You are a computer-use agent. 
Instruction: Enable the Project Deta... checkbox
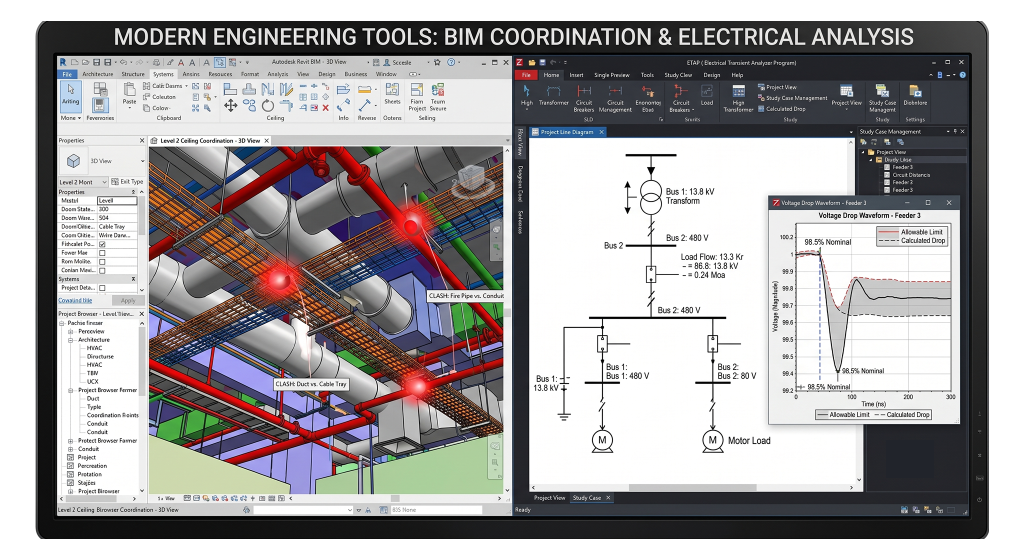coord(102,288)
